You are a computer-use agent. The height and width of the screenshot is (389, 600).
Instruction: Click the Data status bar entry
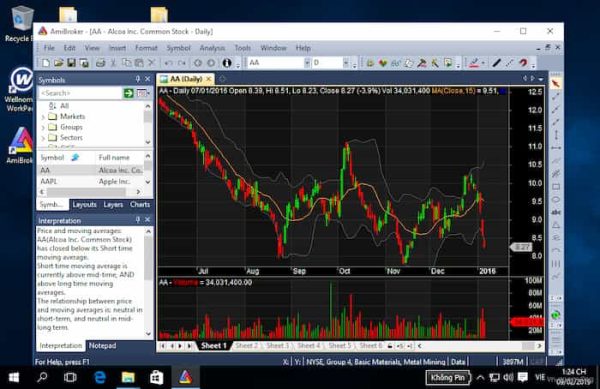point(458,361)
